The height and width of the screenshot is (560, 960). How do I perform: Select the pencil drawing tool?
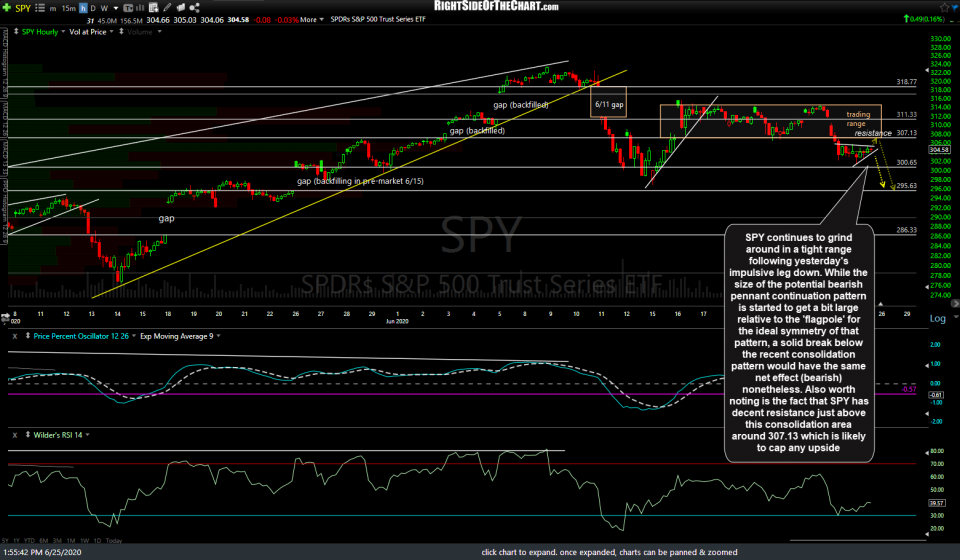pyautogui.click(x=167, y=7)
